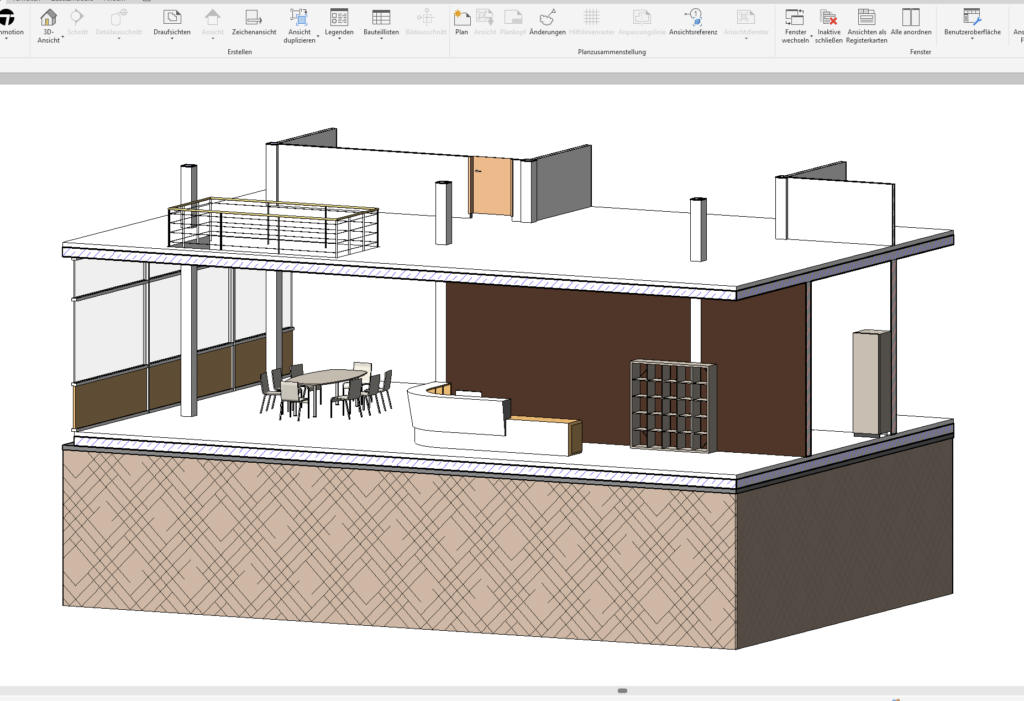Screen dimensions: 1024x701
Task: Click the 3D-Ansicht house icon
Action: [x=47, y=17]
